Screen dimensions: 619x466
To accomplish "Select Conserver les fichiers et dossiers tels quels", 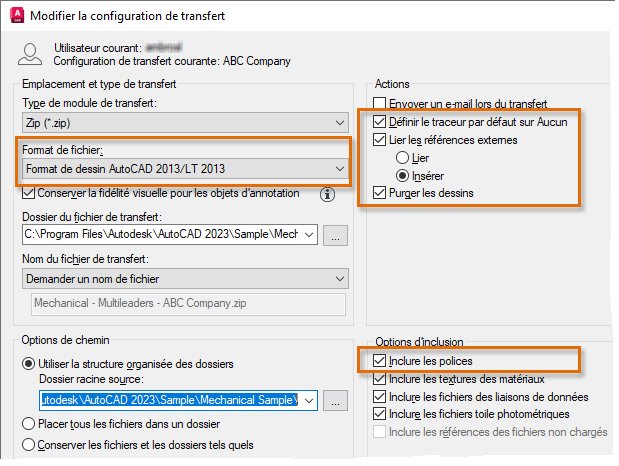I will point(28,445).
